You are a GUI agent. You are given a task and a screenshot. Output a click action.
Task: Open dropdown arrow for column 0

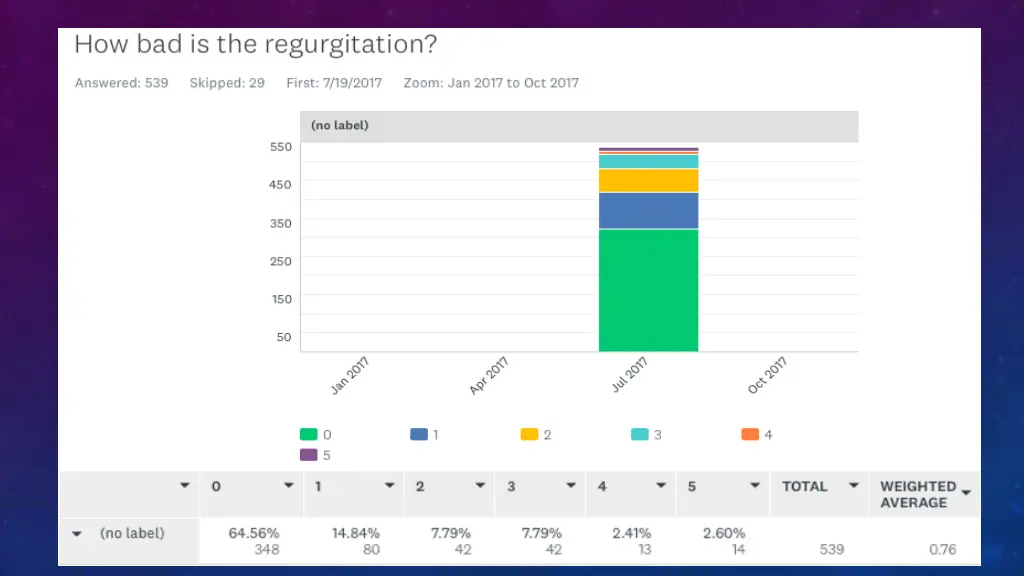[x=288, y=485]
